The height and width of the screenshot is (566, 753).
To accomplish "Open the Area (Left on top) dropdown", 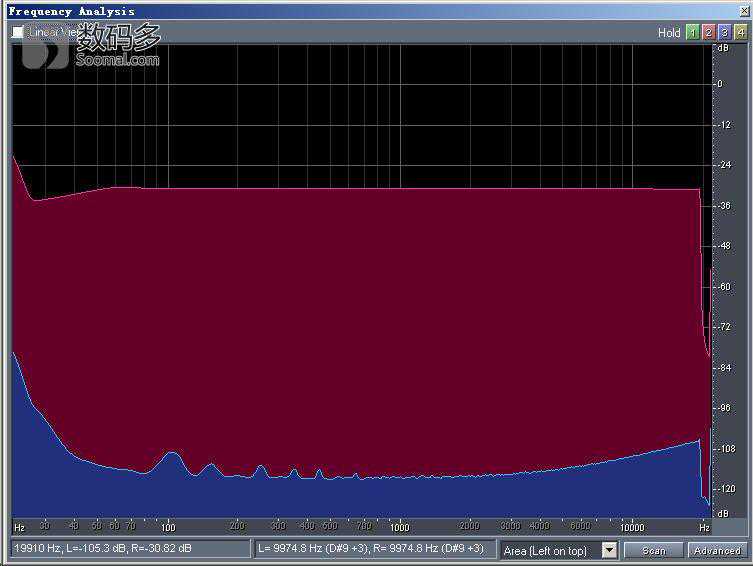I will coord(609,550).
